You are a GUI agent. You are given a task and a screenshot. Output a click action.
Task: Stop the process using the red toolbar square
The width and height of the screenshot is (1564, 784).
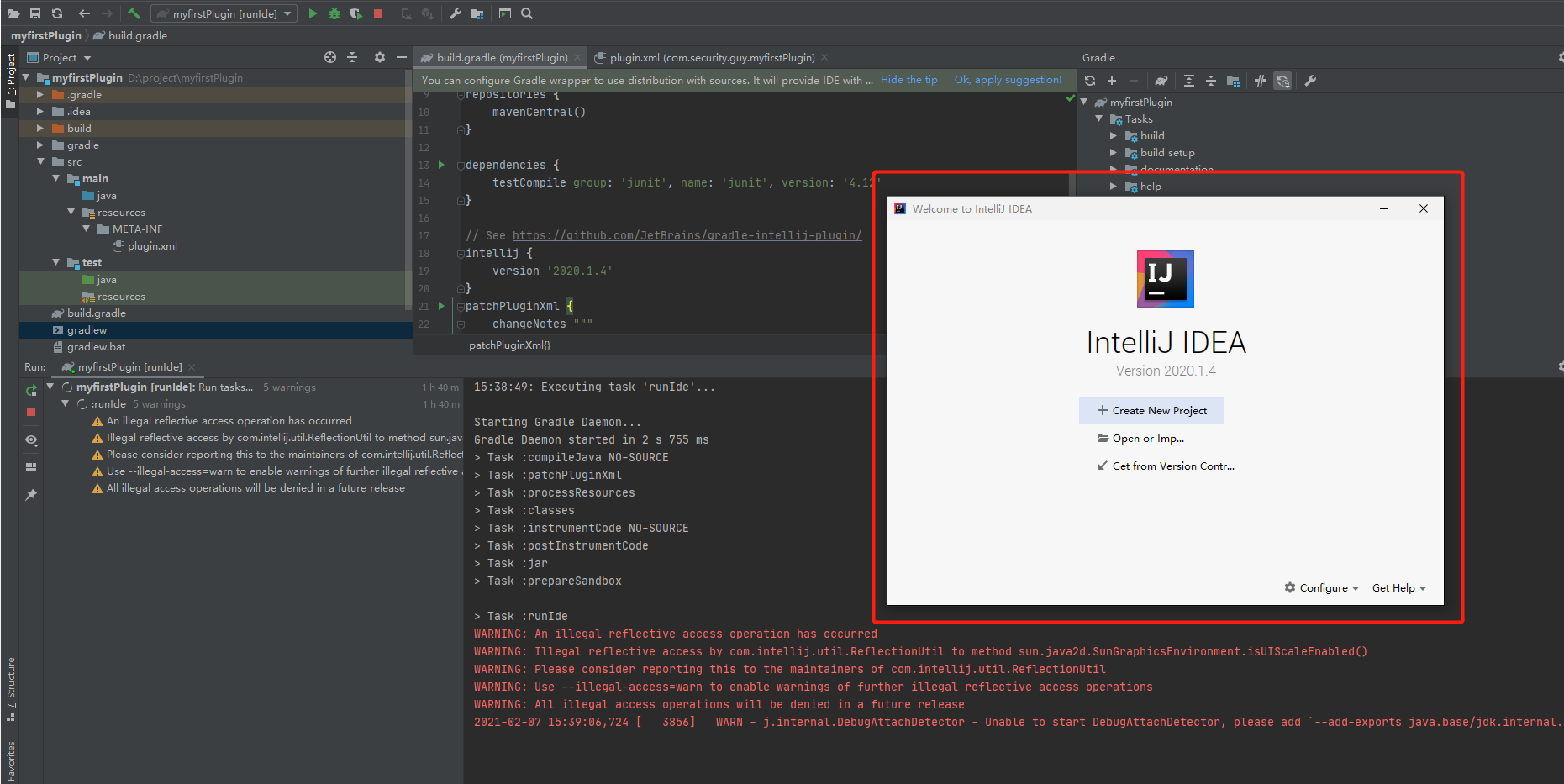click(378, 13)
